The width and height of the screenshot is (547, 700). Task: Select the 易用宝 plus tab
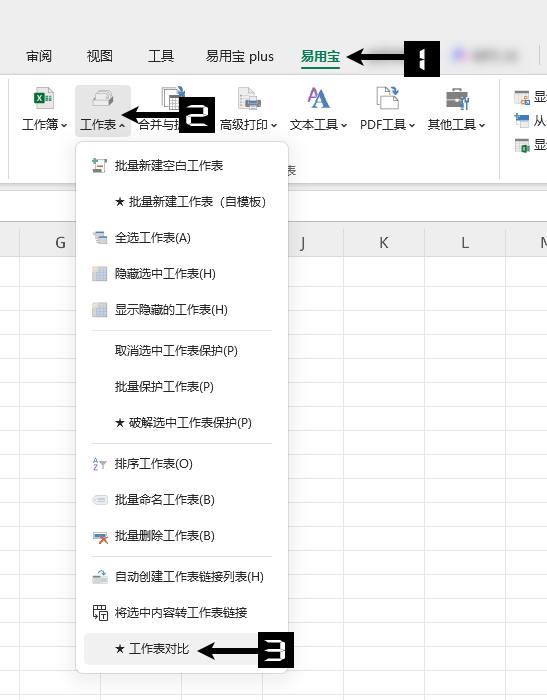click(x=240, y=56)
